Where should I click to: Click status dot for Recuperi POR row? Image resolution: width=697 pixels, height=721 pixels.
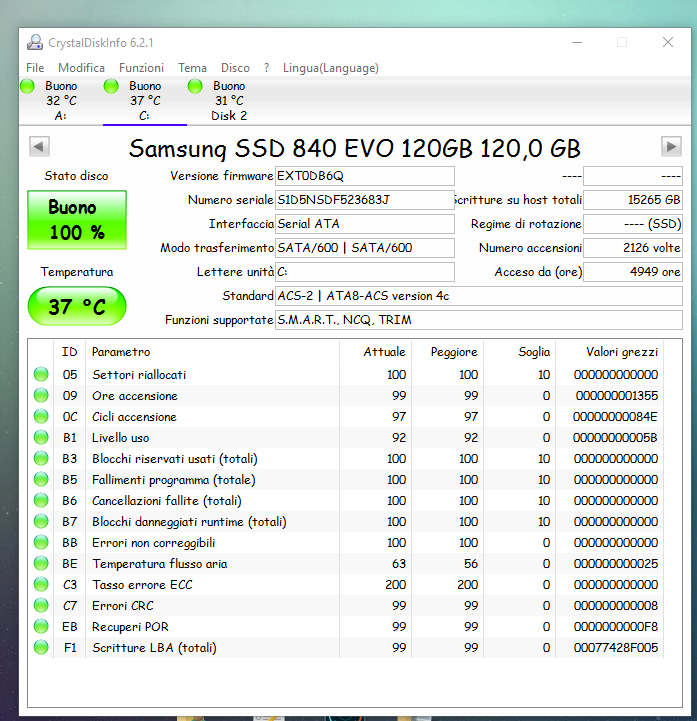41,626
